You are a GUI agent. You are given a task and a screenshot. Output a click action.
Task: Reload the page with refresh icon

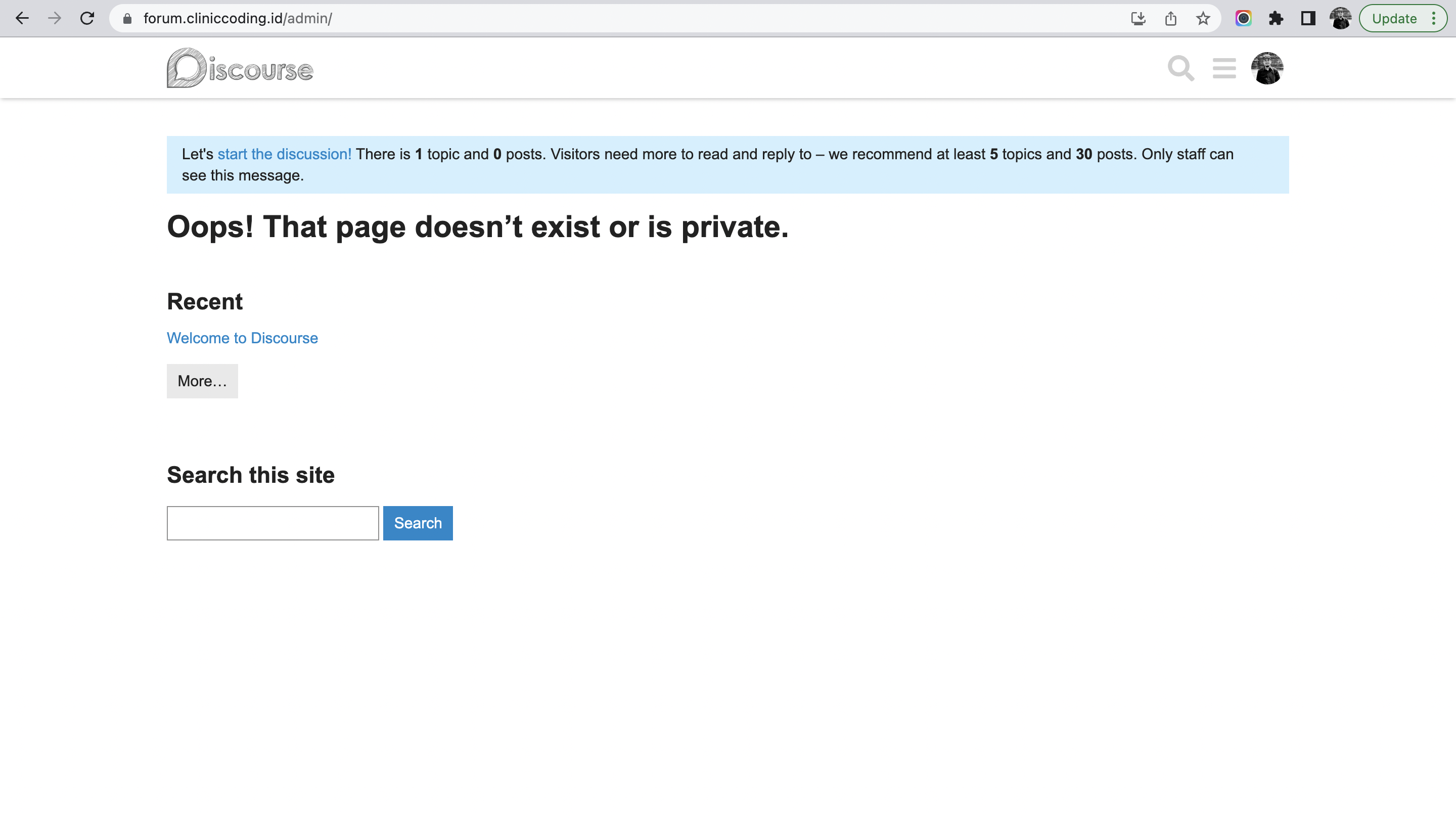(87, 19)
